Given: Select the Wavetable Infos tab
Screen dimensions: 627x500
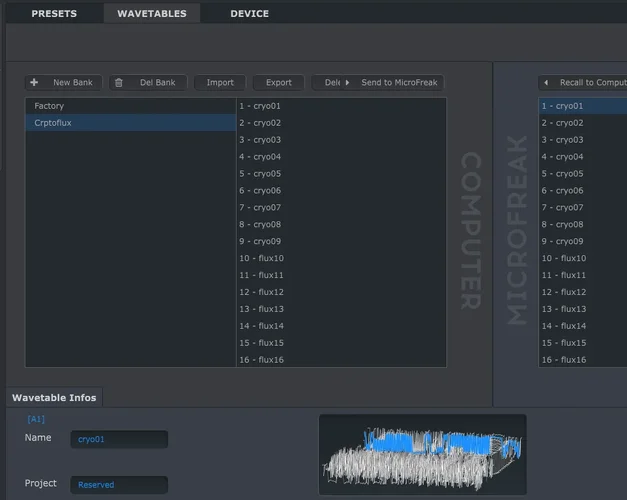Looking at the screenshot, I should point(54,398).
